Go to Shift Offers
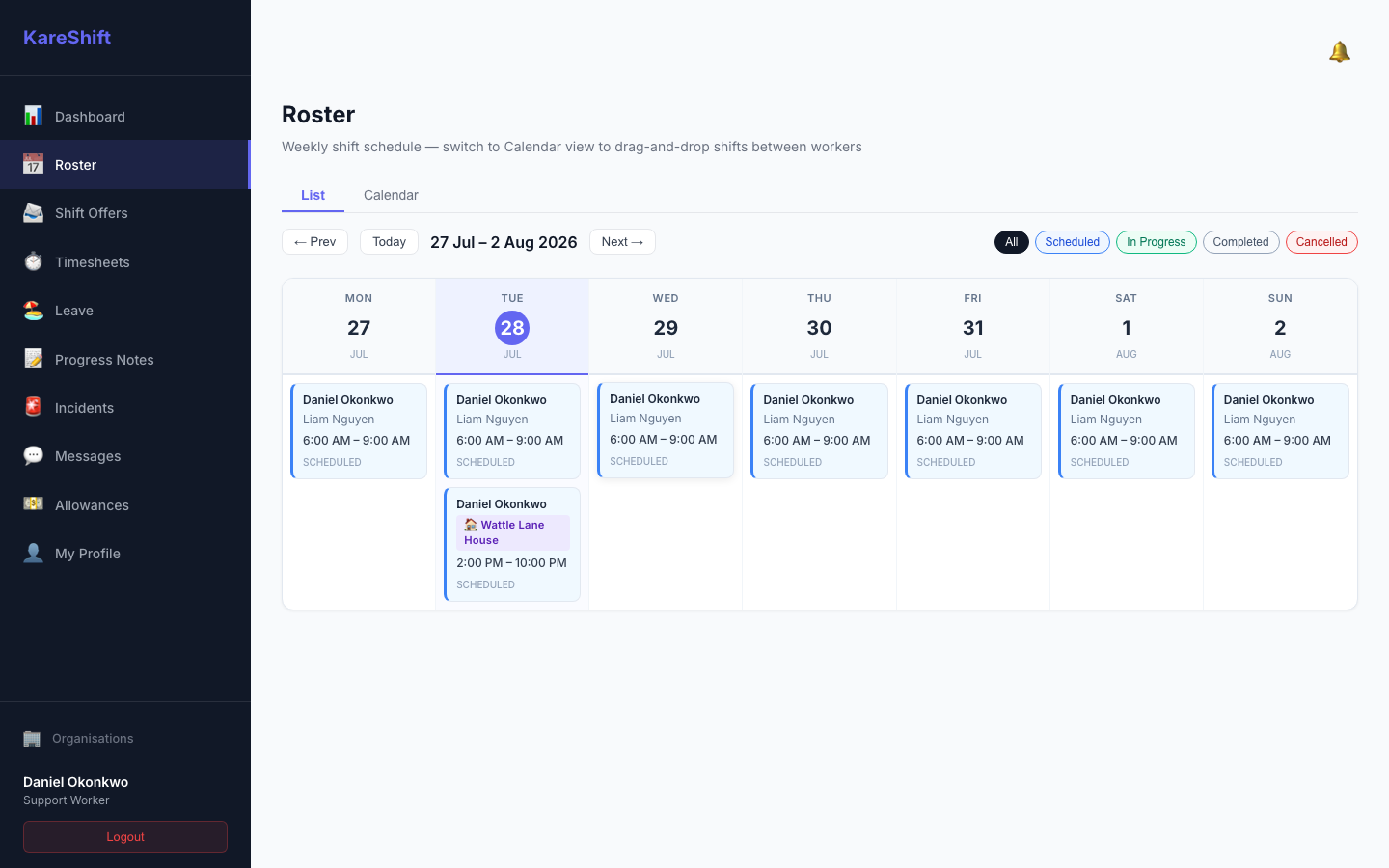Viewport: 1389px width, 868px height. tap(125, 213)
